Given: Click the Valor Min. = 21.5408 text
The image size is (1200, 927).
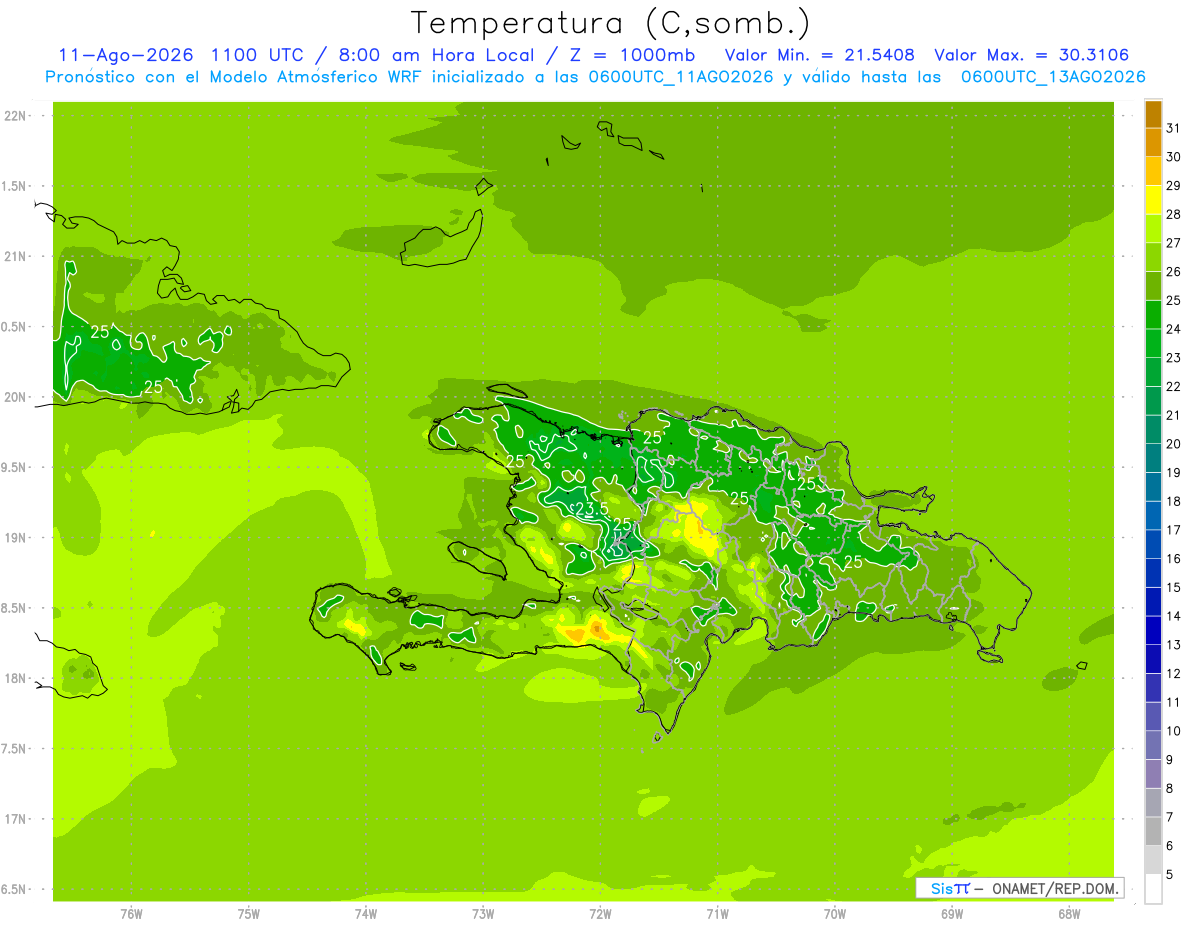Looking at the screenshot, I should point(819,55).
